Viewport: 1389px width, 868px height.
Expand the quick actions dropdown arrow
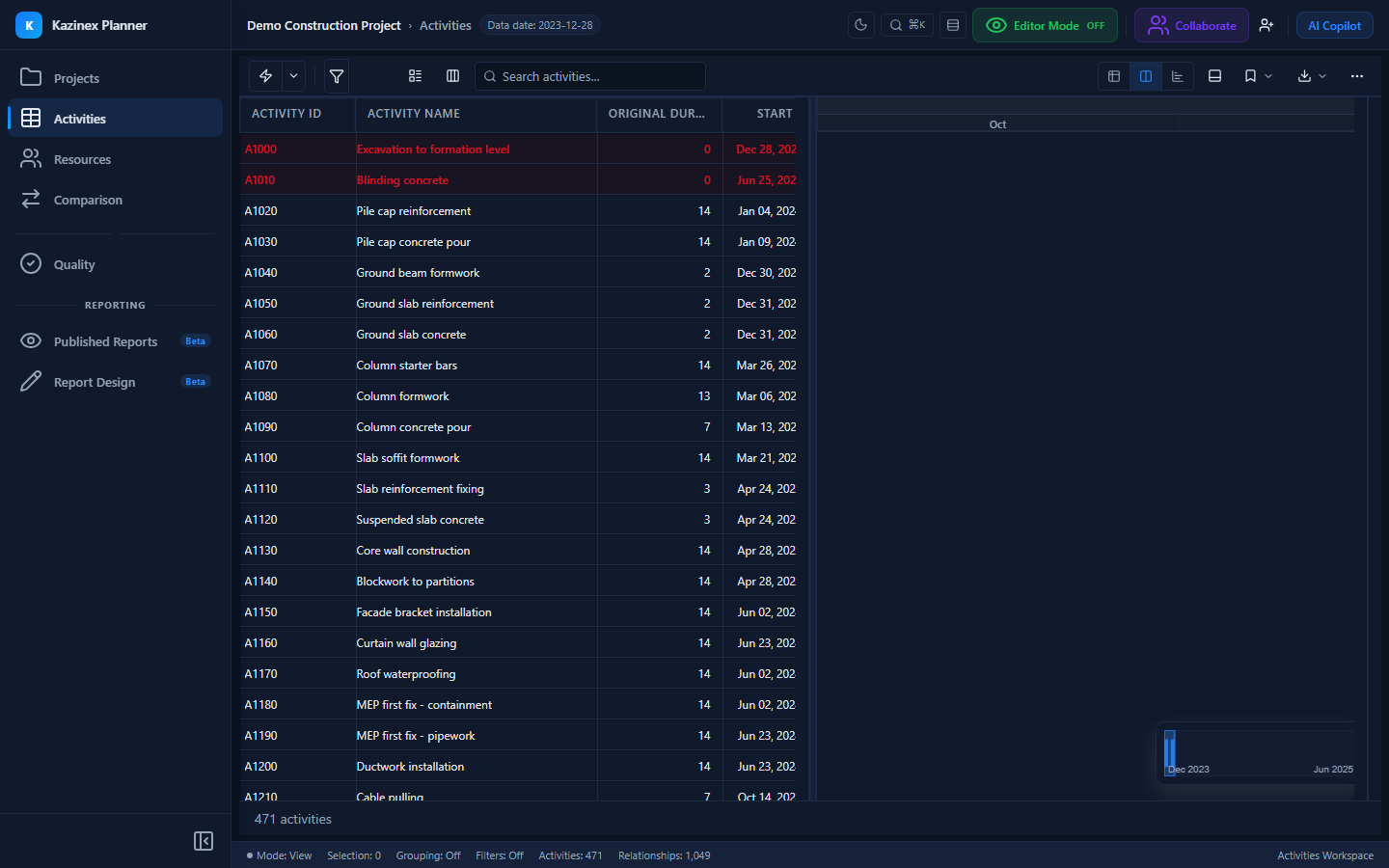(294, 76)
